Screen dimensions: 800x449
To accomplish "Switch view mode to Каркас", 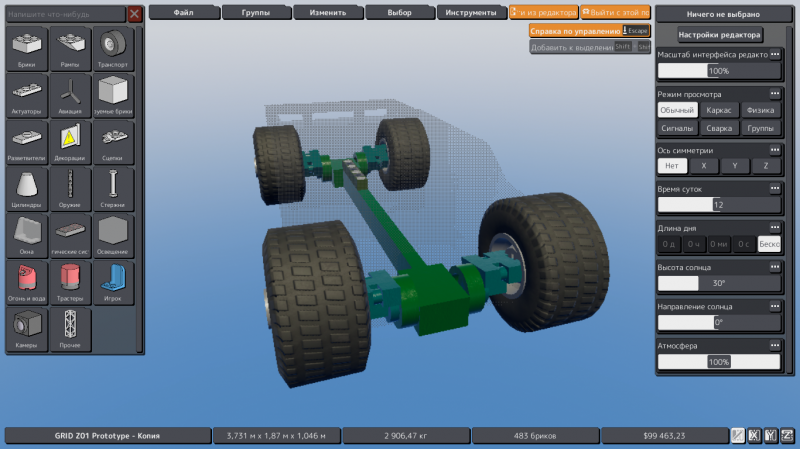I will (x=718, y=110).
